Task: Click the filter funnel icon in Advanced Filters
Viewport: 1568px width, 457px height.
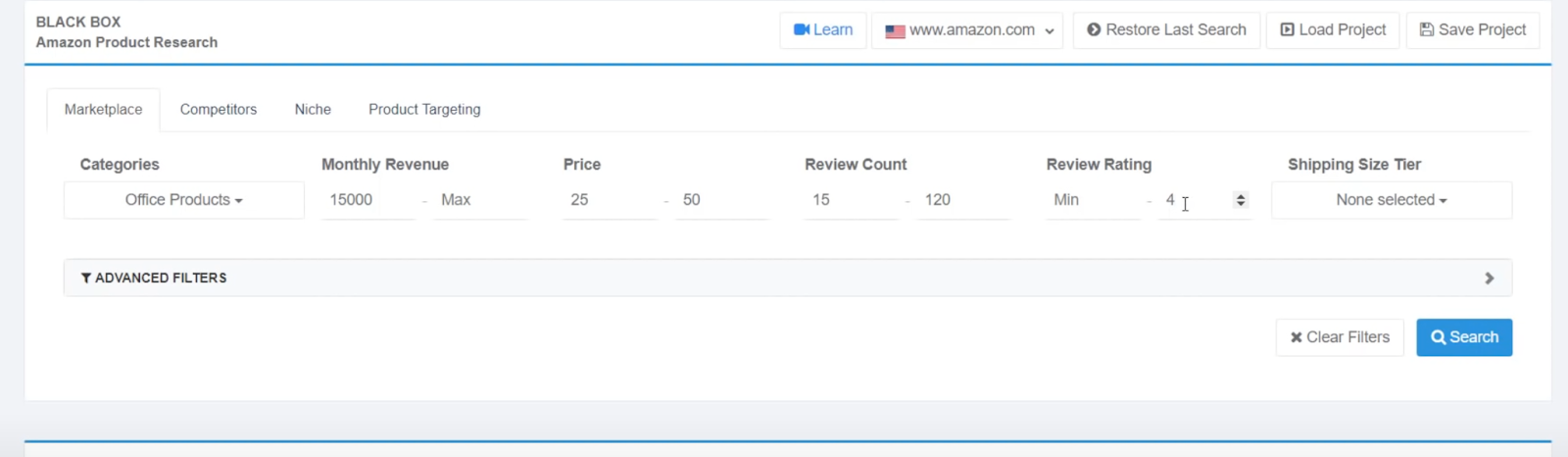Action: pos(86,279)
